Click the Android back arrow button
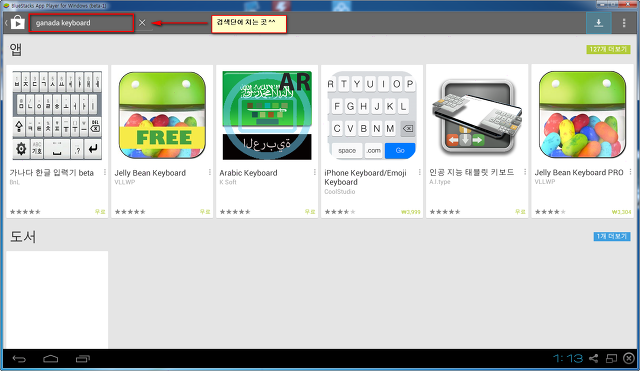Viewport: 640px width, 371px height. (19, 359)
